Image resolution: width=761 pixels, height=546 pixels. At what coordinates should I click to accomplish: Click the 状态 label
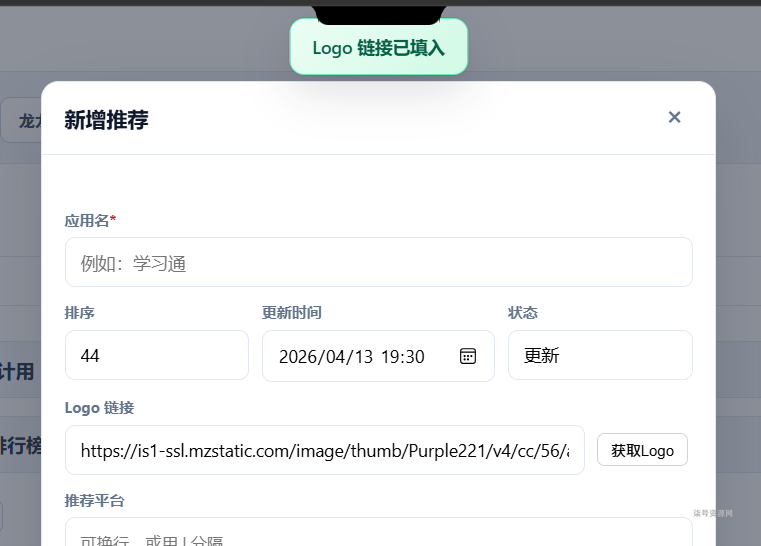coord(523,313)
